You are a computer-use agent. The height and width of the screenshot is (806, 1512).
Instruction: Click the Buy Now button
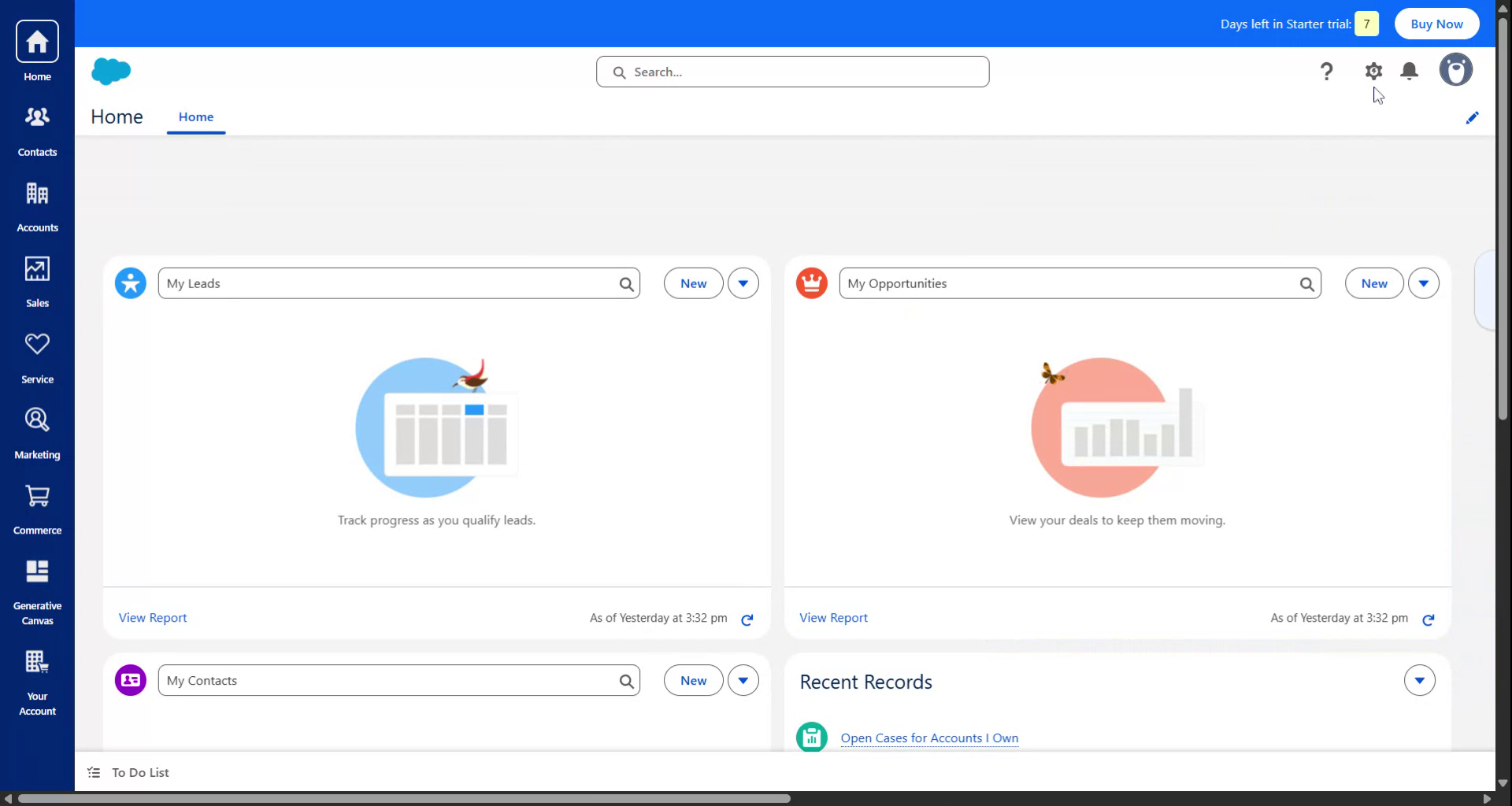pos(1436,24)
